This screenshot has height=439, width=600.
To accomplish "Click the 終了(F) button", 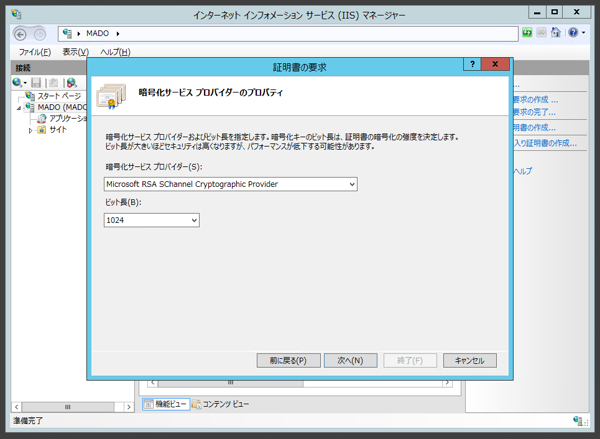I will (410, 361).
